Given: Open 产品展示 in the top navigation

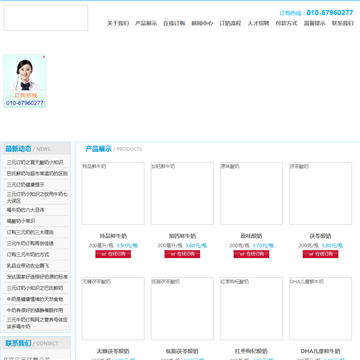Looking at the screenshot, I should coord(146,23).
